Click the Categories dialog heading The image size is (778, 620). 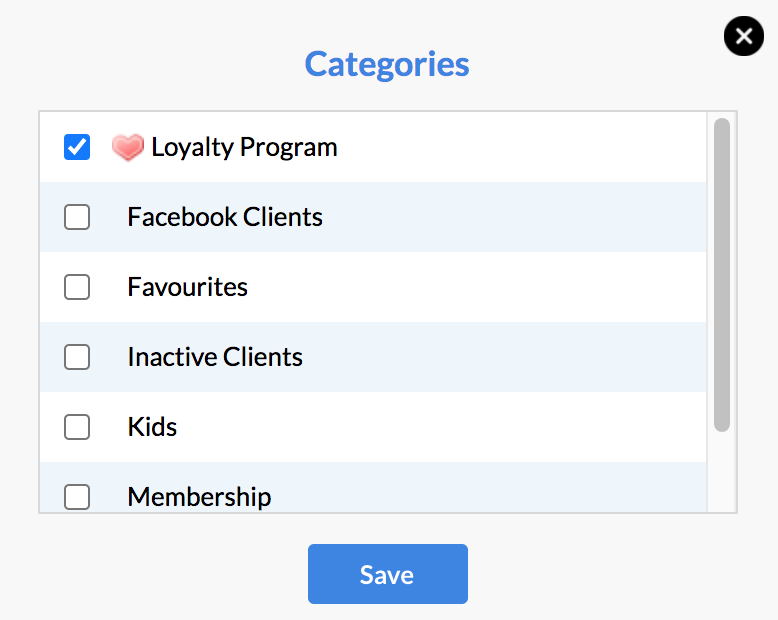[387, 64]
